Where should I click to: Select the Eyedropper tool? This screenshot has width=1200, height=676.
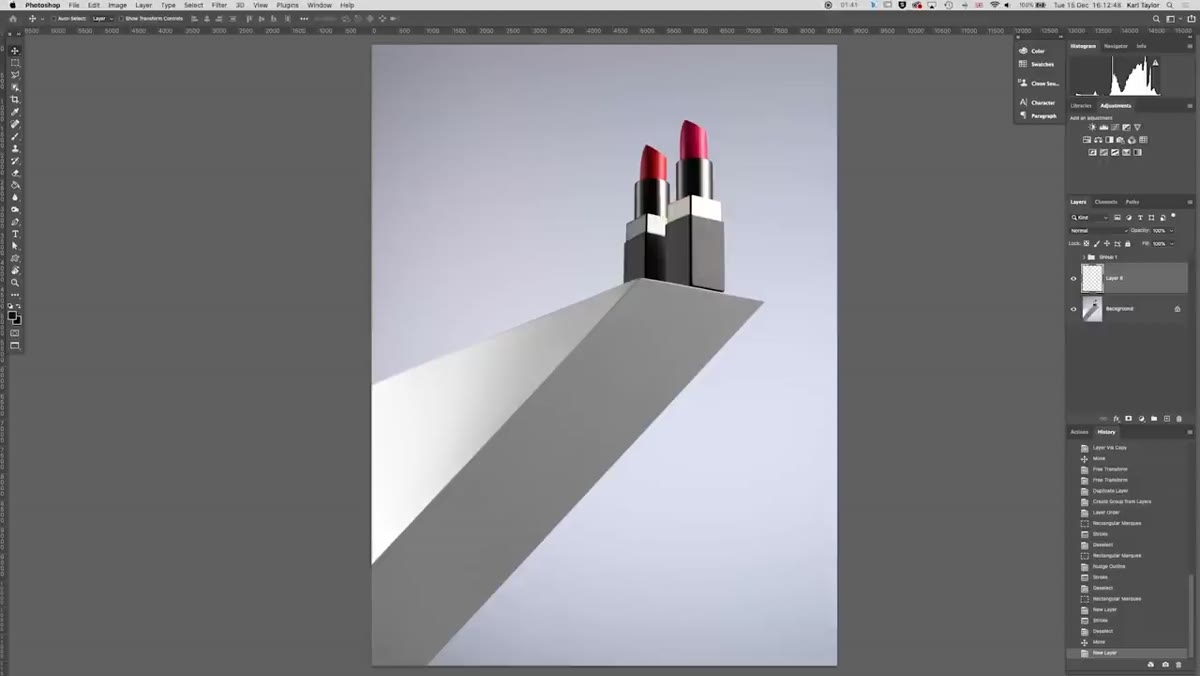click(x=15, y=111)
